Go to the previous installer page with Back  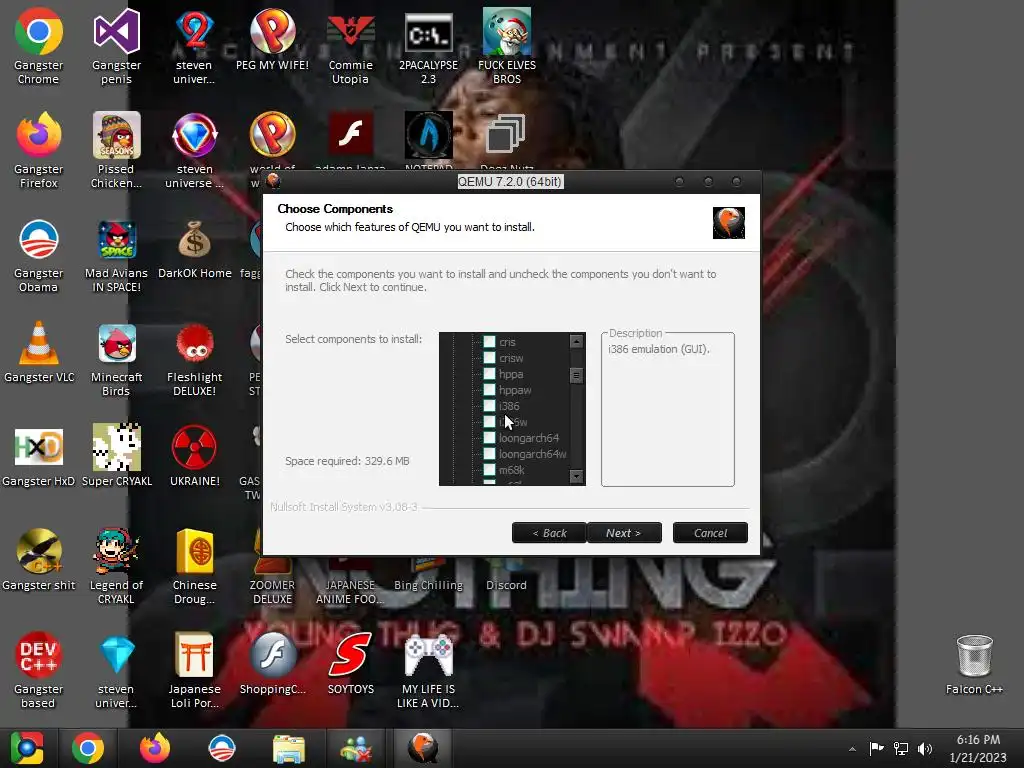[x=549, y=533]
